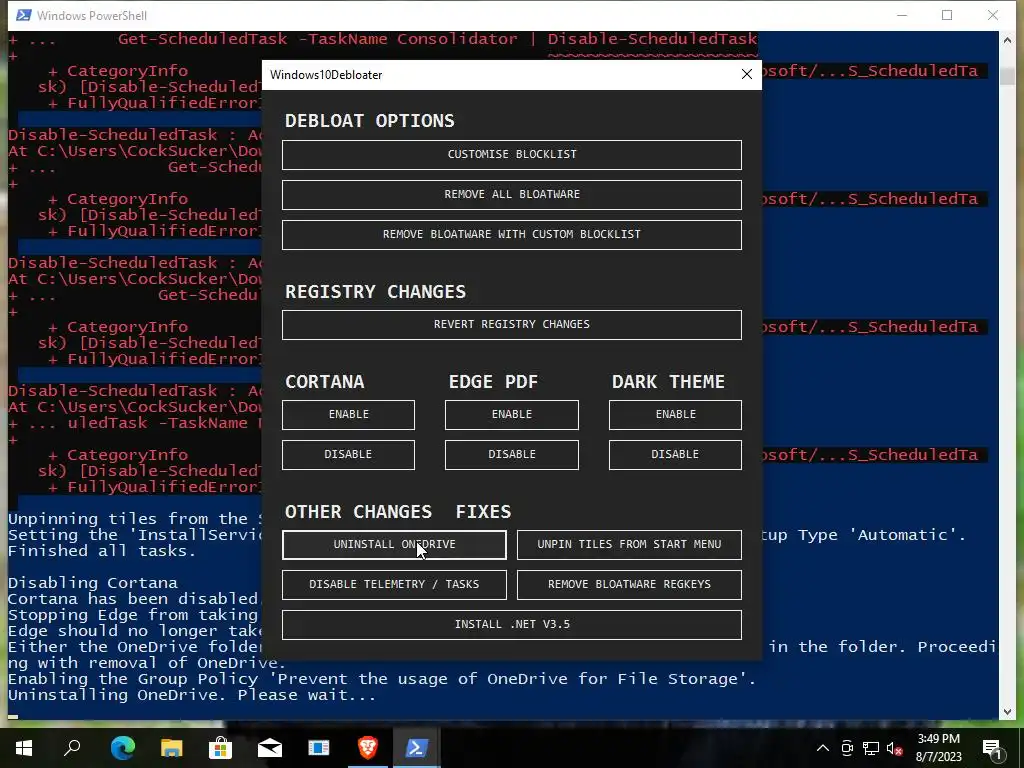
Task: Click 'Disabling Cortana' console line
Action: pyautogui.click(x=93, y=583)
